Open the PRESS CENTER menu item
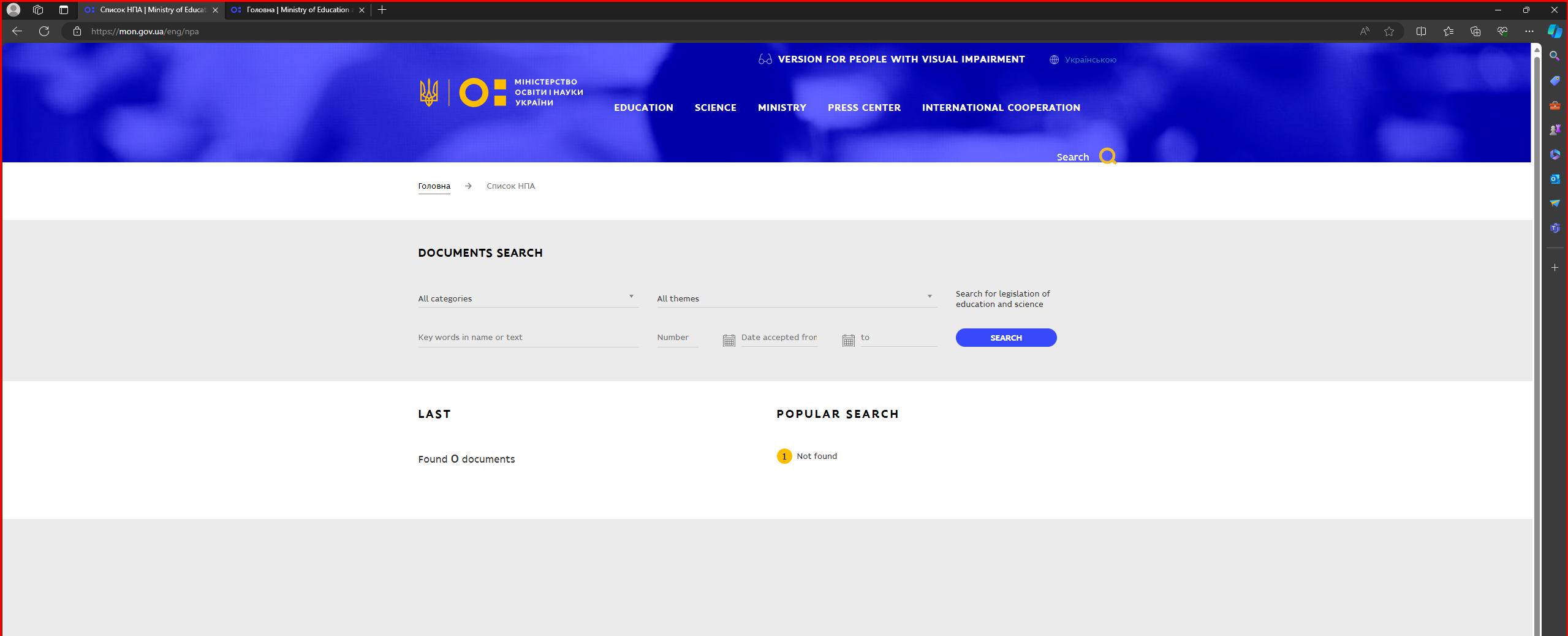Screen dimensions: 1568x636 point(864,108)
